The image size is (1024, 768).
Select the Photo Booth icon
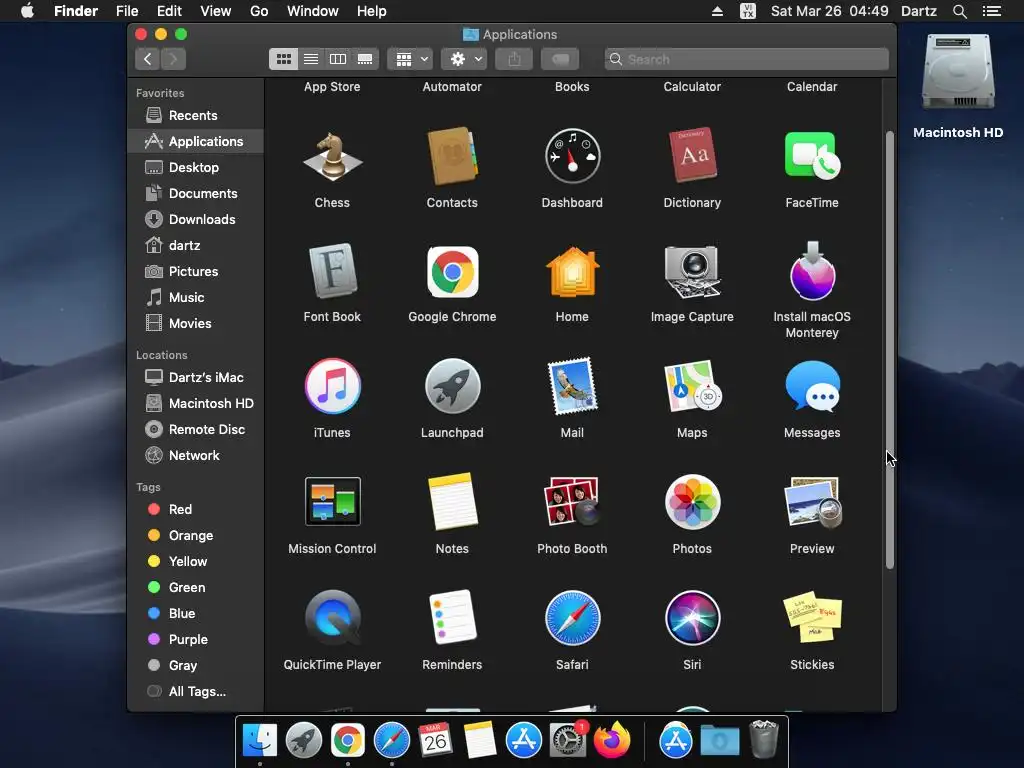(572, 502)
